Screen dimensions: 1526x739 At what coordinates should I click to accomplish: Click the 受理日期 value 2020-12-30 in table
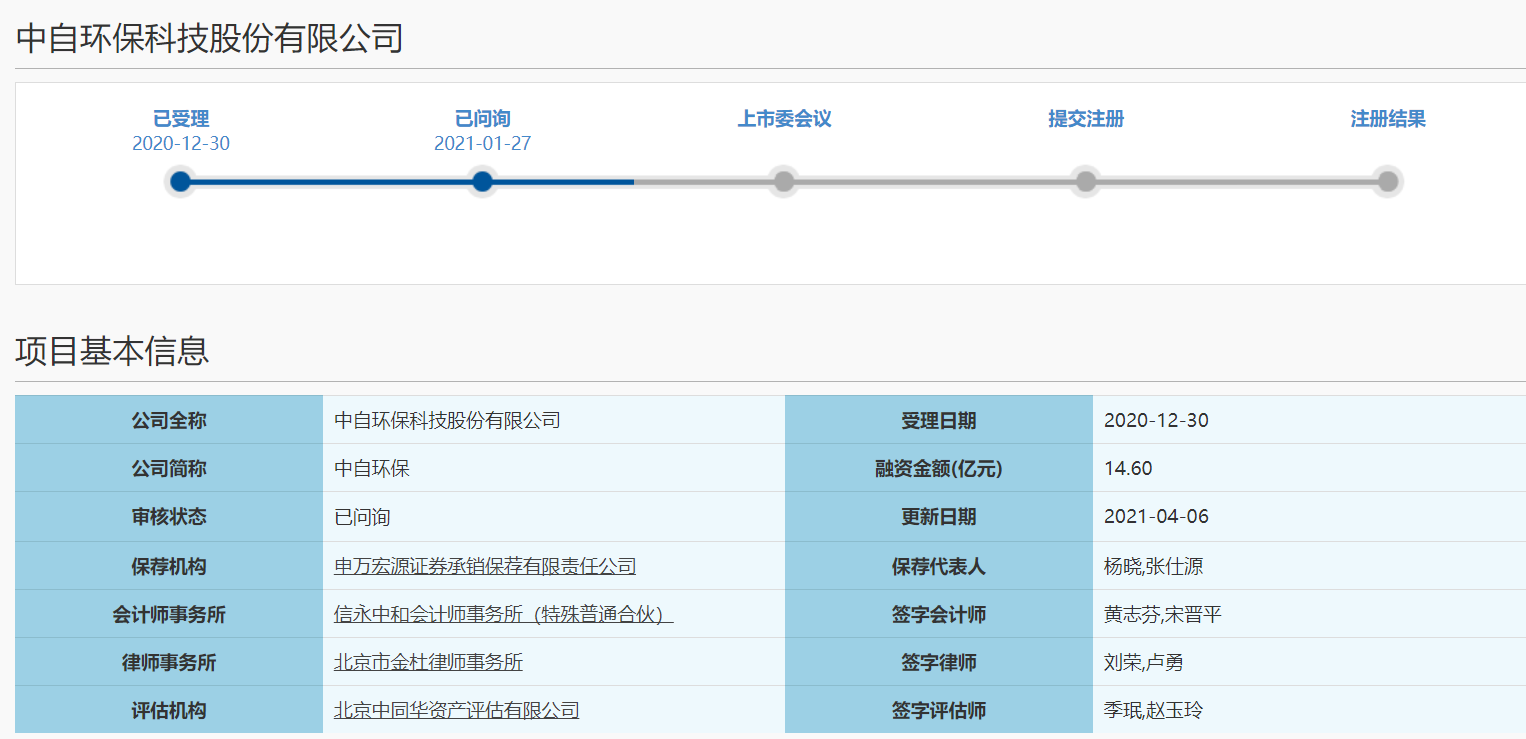(1156, 420)
